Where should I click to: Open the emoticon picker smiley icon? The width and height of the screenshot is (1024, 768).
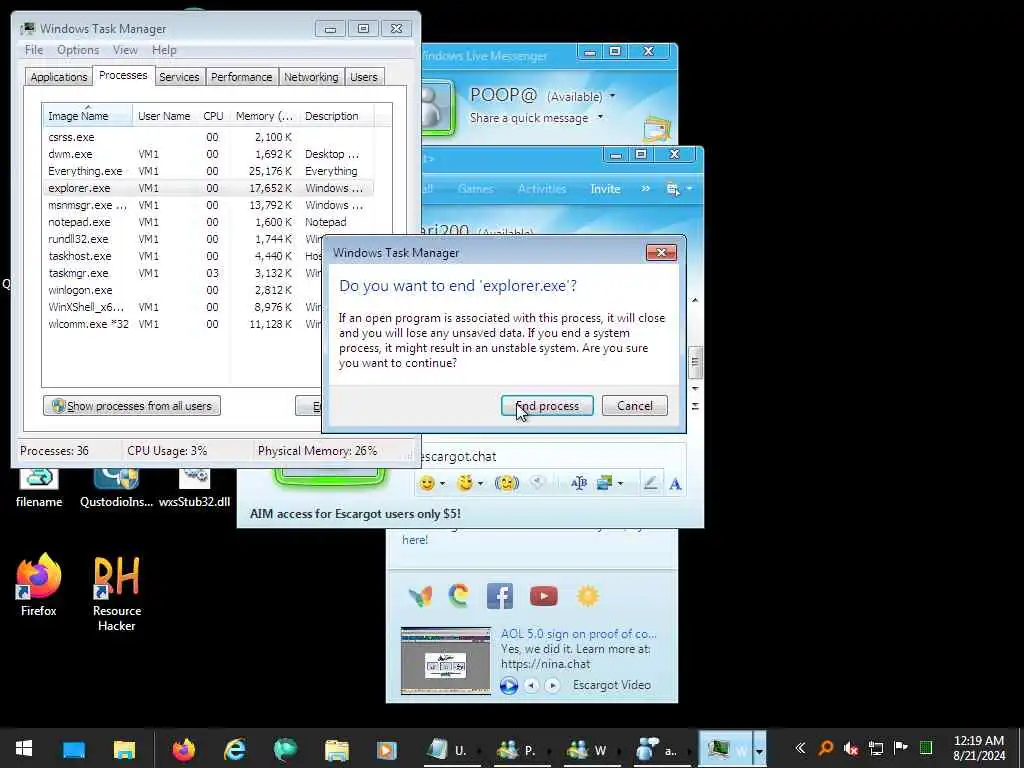[x=426, y=483]
